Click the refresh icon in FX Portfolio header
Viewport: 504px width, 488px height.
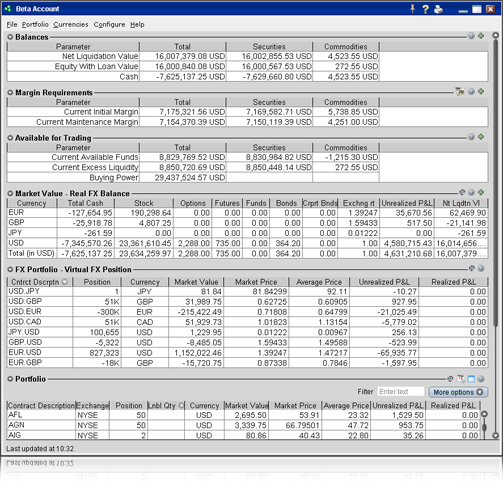tap(472, 268)
